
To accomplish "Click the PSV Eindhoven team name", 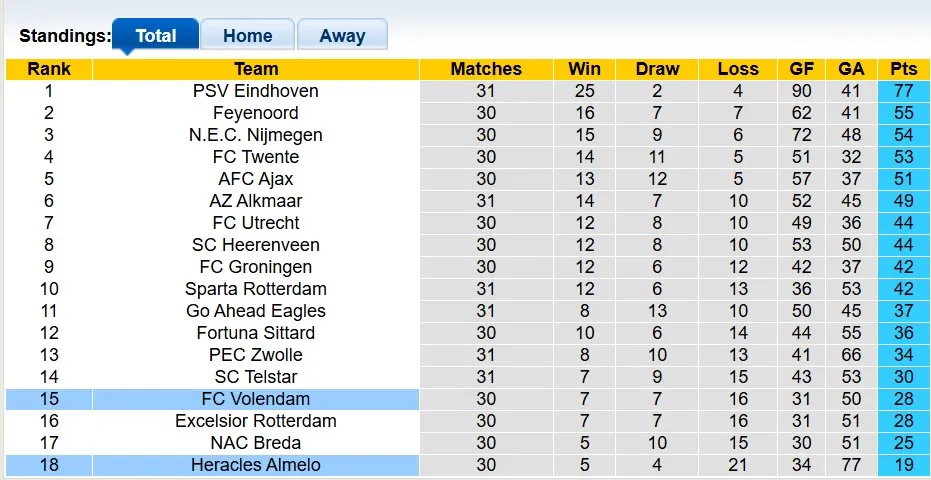I will pyautogui.click(x=256, y=91).
